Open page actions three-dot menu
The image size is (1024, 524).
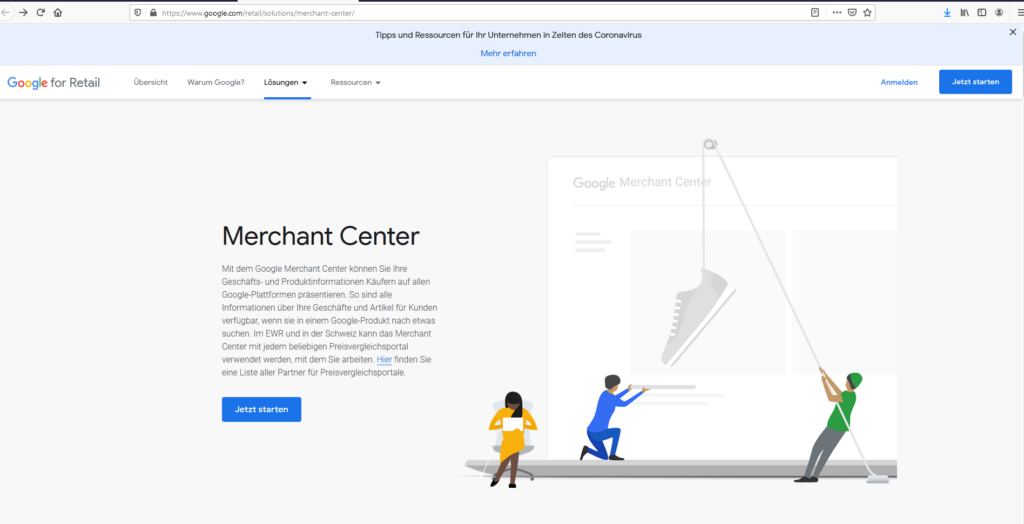tap(836, 13)
